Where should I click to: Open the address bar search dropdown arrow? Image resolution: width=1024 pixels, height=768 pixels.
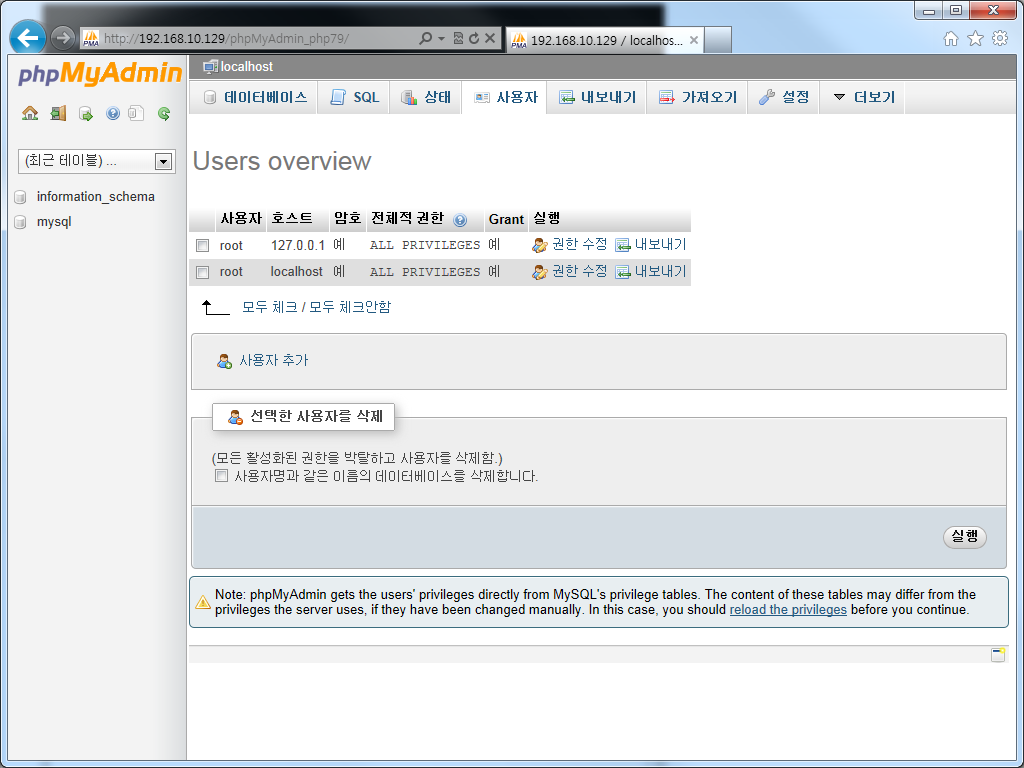click(x=441, y=39)
